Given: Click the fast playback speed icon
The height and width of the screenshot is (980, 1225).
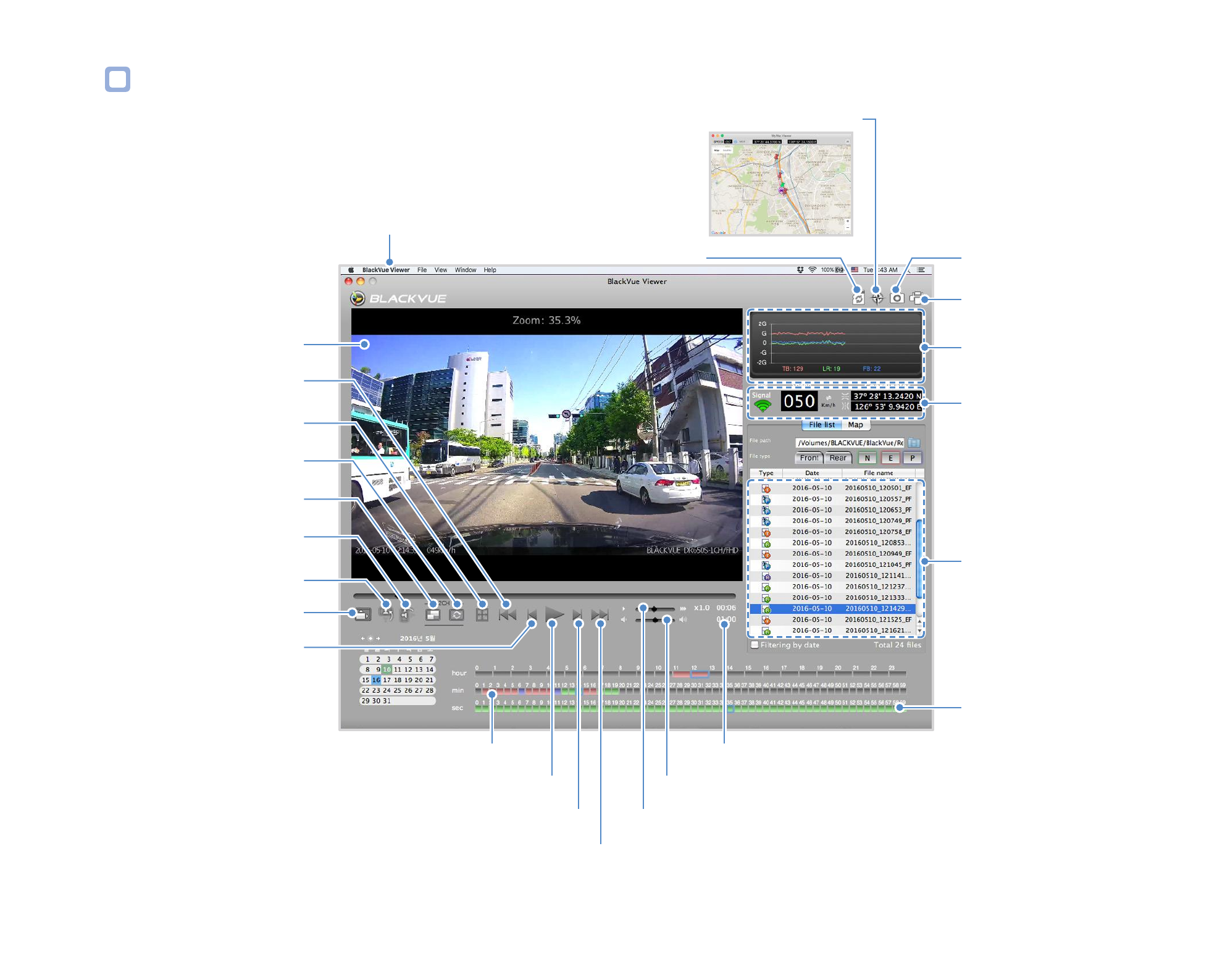Looking at the screenshot, I should point(683,609).
